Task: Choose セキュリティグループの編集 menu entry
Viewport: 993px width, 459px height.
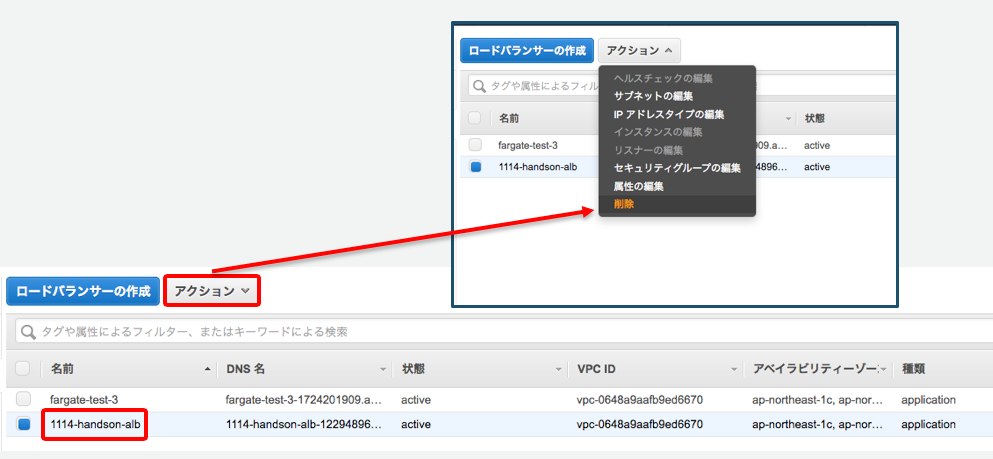Action: click(x=677, y=168)
